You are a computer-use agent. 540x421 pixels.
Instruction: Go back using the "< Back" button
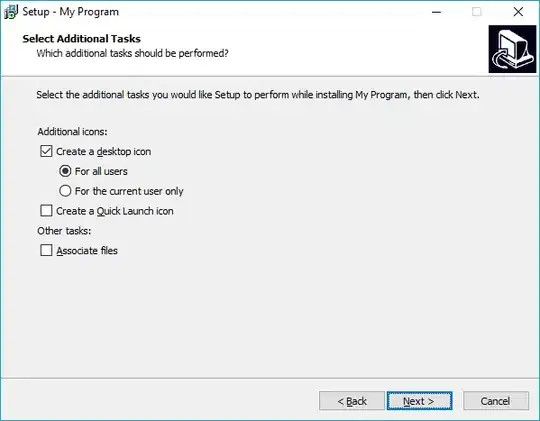pos(352,401)
